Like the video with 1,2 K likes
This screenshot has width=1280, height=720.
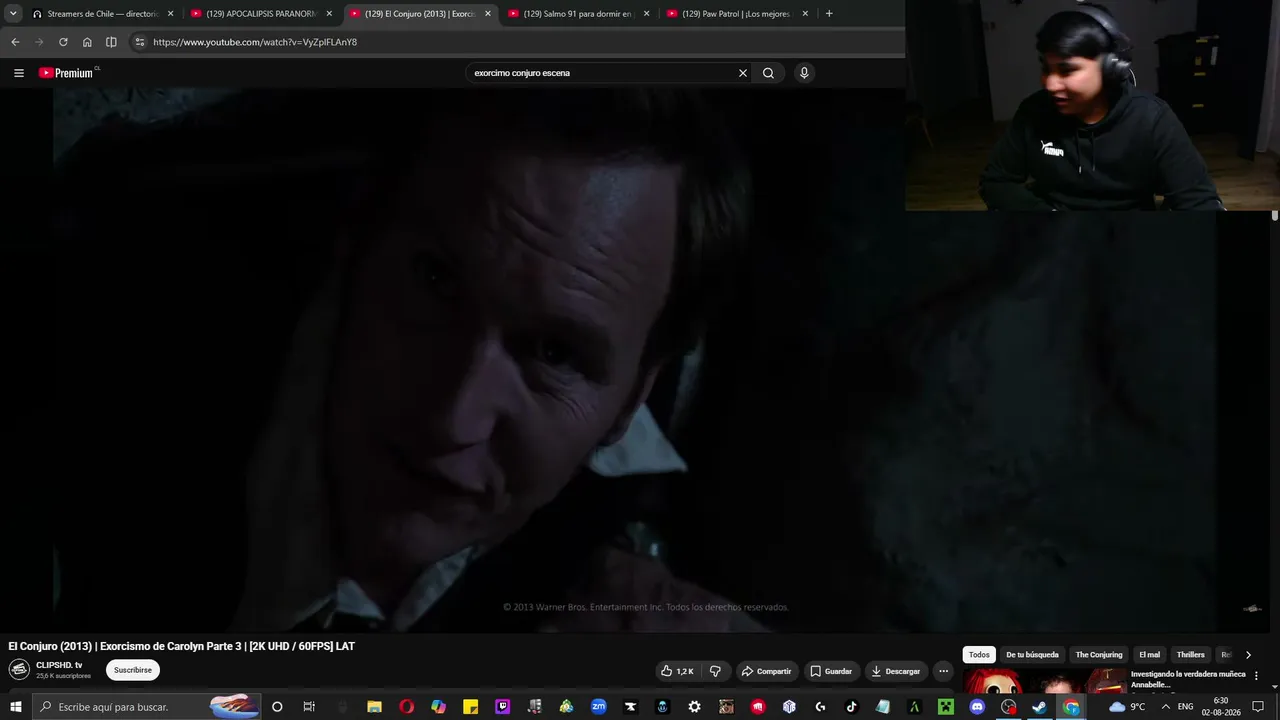(x=677, y=671)
